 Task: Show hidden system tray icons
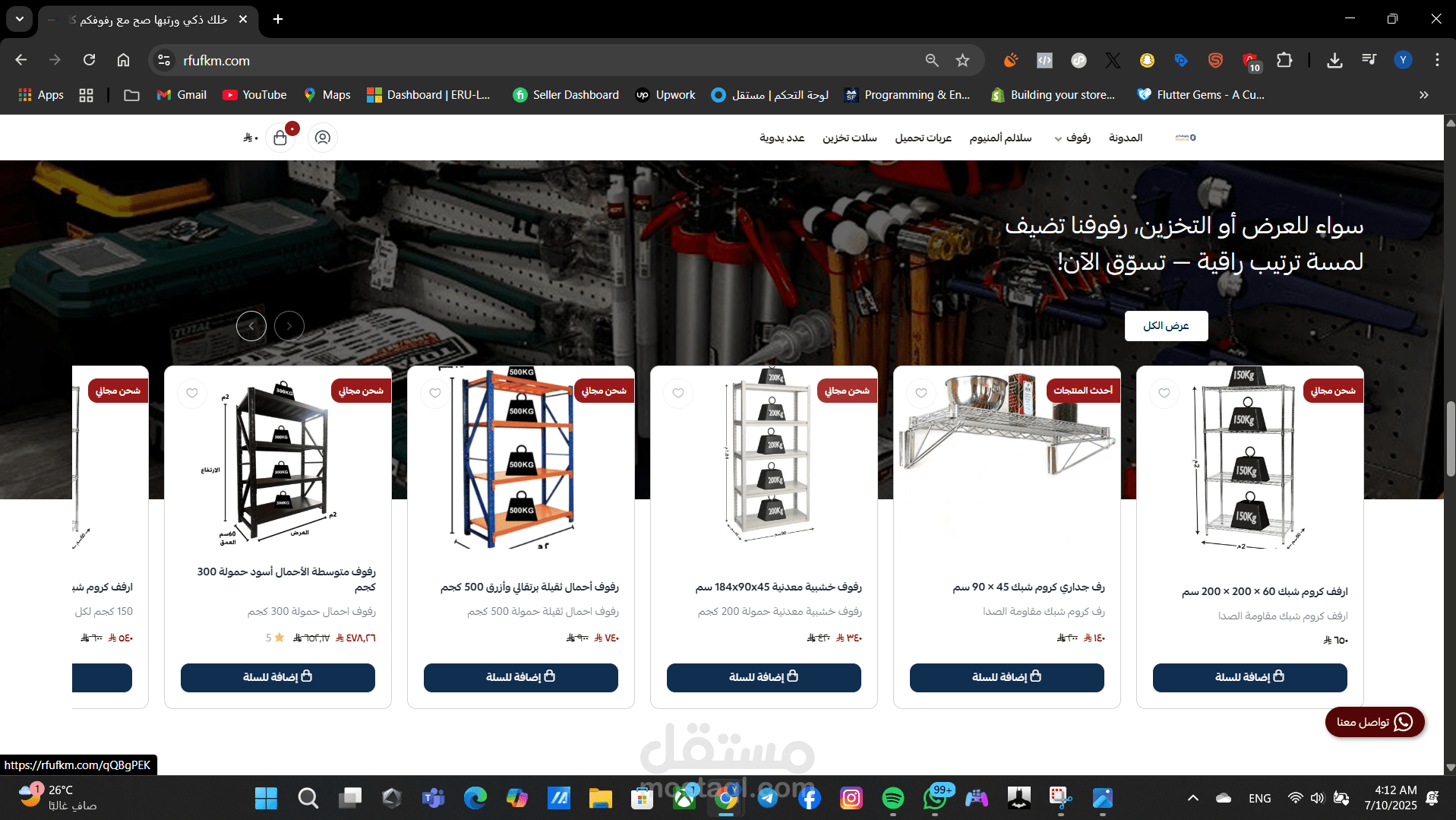point(1193,798)
